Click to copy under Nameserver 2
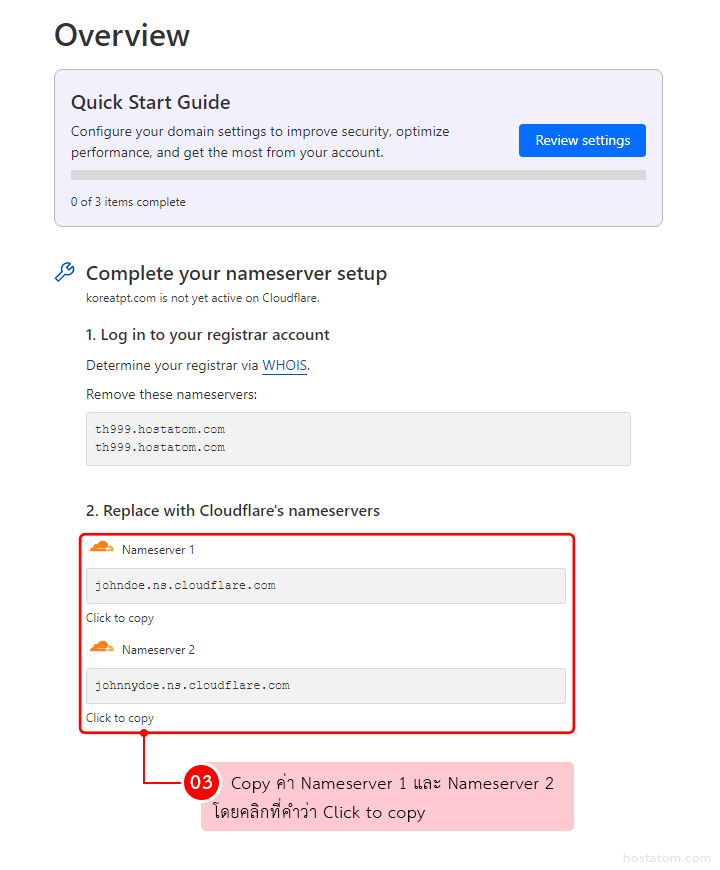 [x=120, y=718]
